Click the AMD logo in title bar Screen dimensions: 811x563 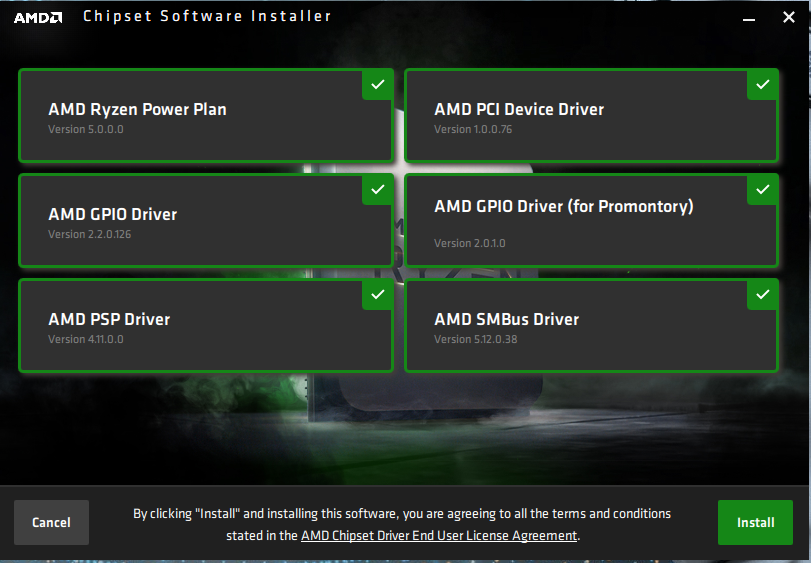point(38,18)
